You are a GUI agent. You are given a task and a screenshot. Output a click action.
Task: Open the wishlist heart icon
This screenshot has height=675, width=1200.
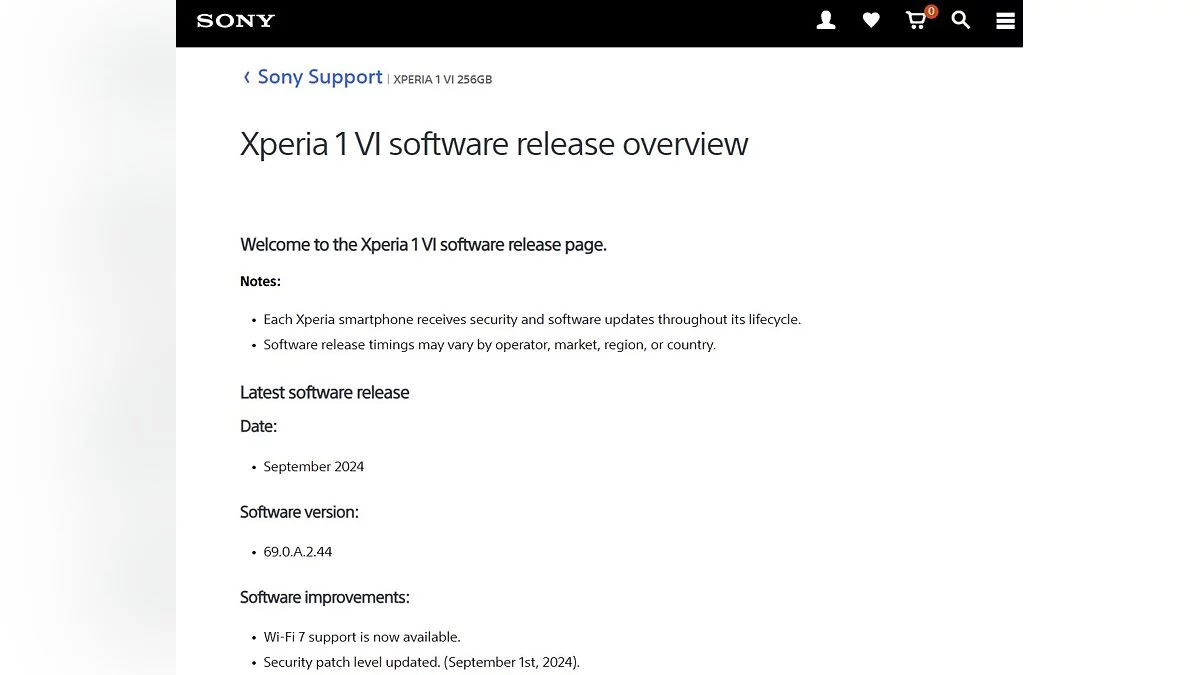pos(871,20)
